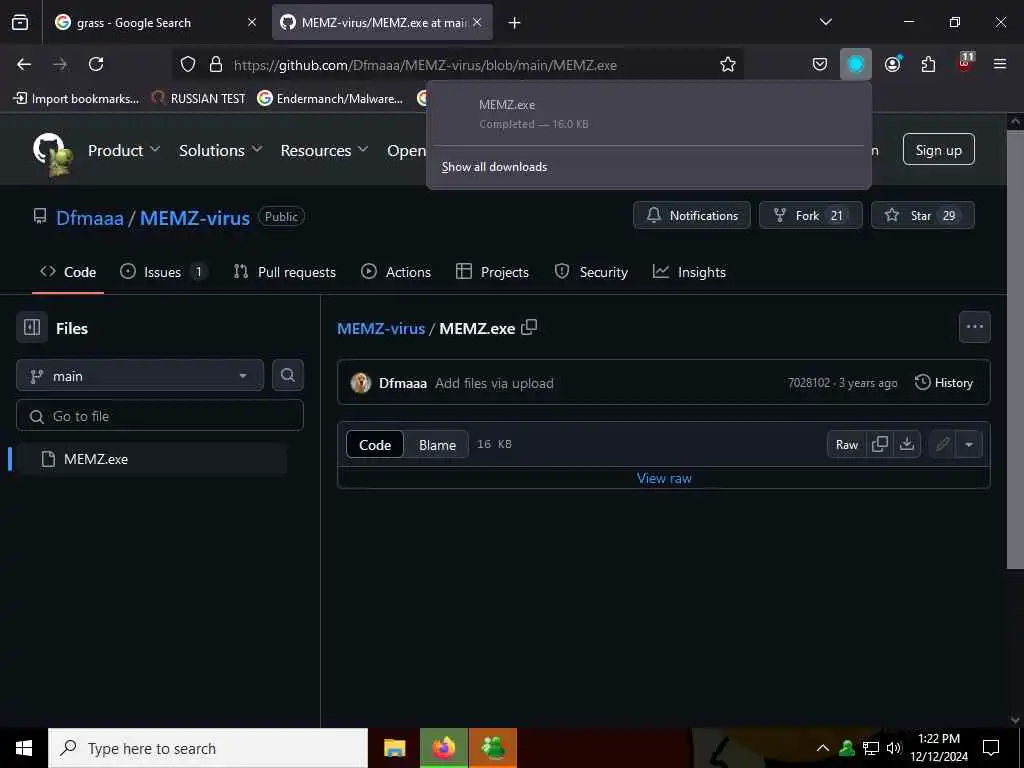The height and width of the screenshot is (768, 1024).
Task: Reload the current page
Action: [x=96, y=64]
